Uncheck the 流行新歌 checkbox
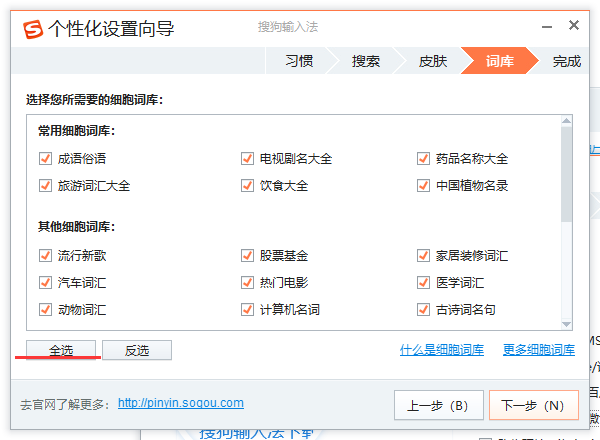Screen dimensions: 600x440 coord(45,255)
